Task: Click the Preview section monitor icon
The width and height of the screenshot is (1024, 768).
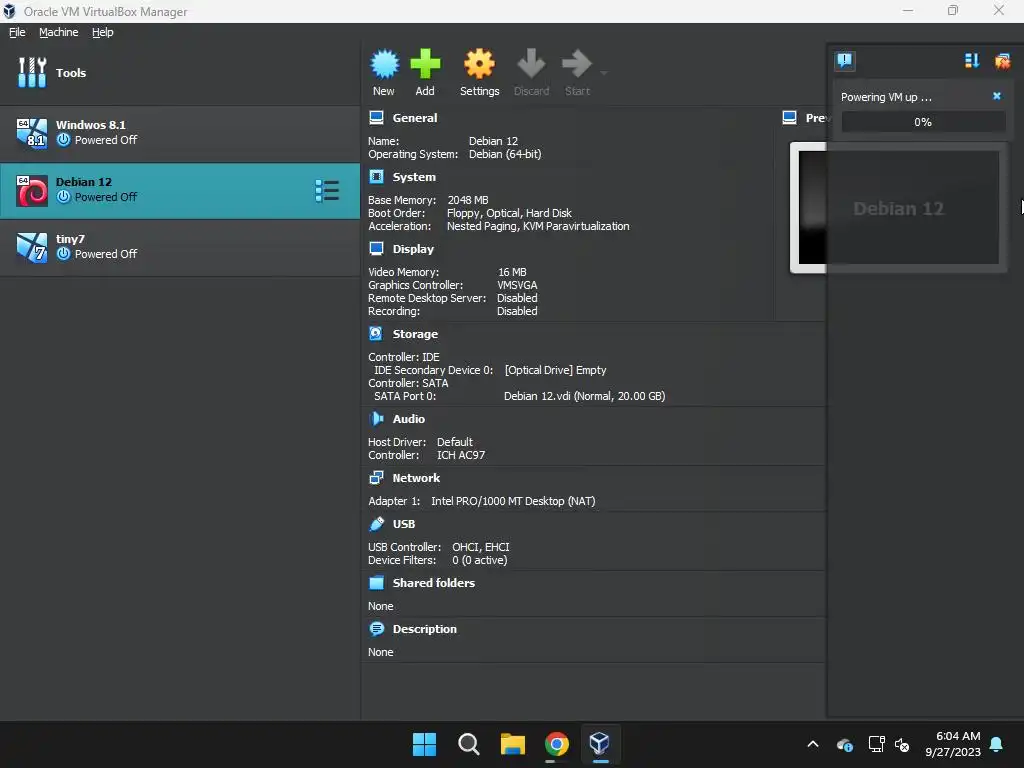Action: point(790,118)
